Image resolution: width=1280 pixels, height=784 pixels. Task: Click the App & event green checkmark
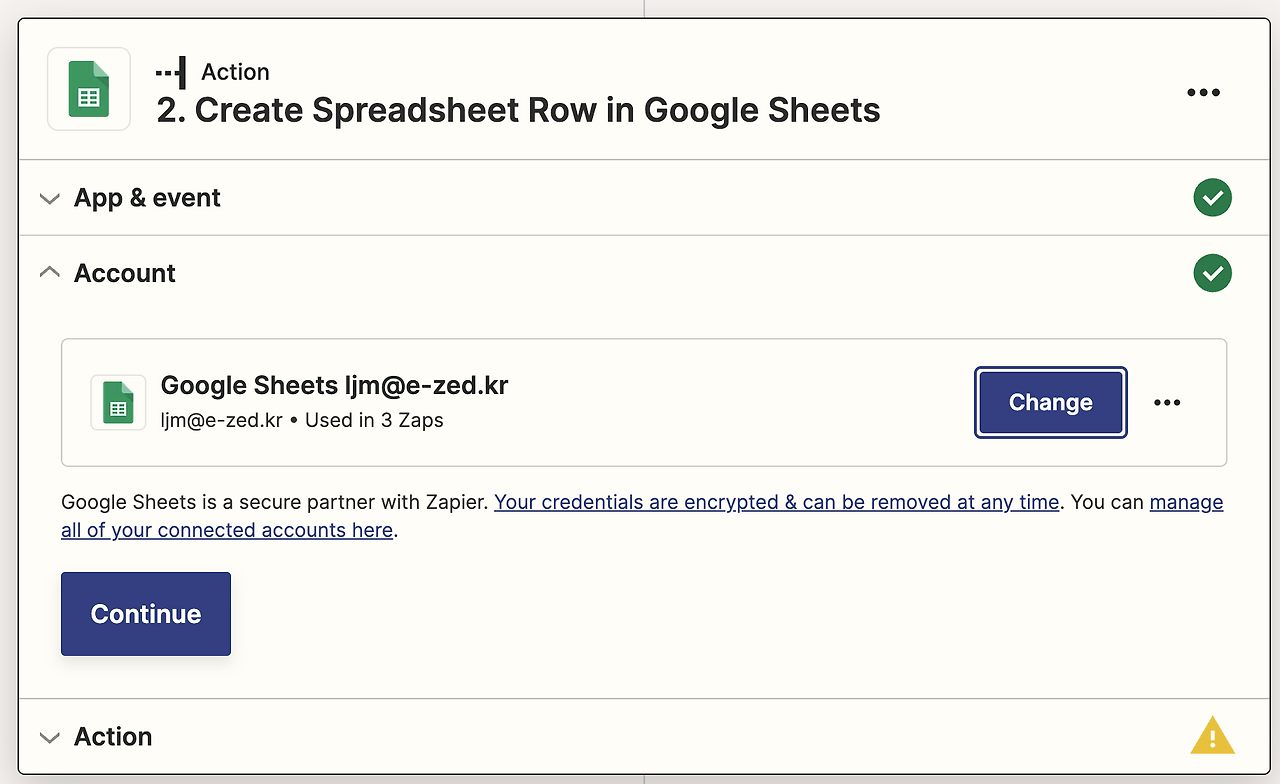tap(1212, 198)
